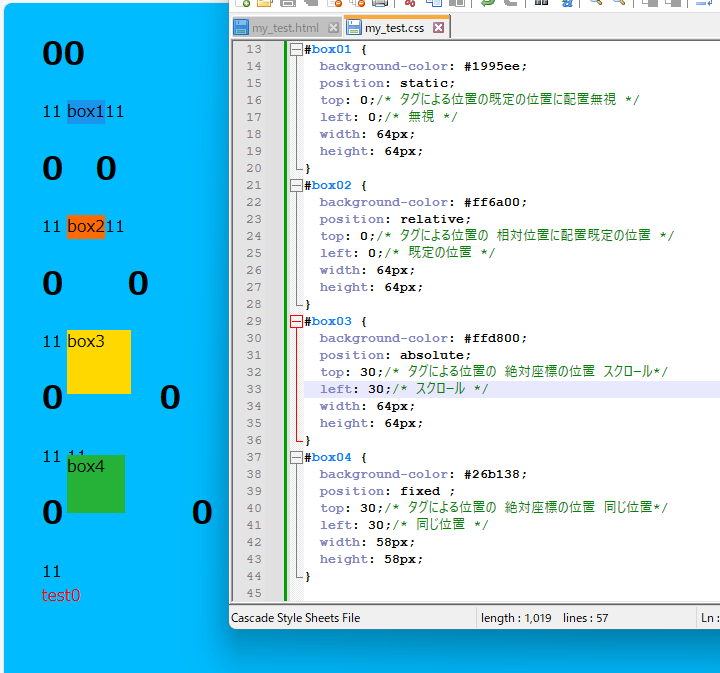Image resolution: width=720 pixels, height=673 pixels.
Task: Click the red 'test0' text in browser
Action: pyautogui.click(x=61, y=595)
